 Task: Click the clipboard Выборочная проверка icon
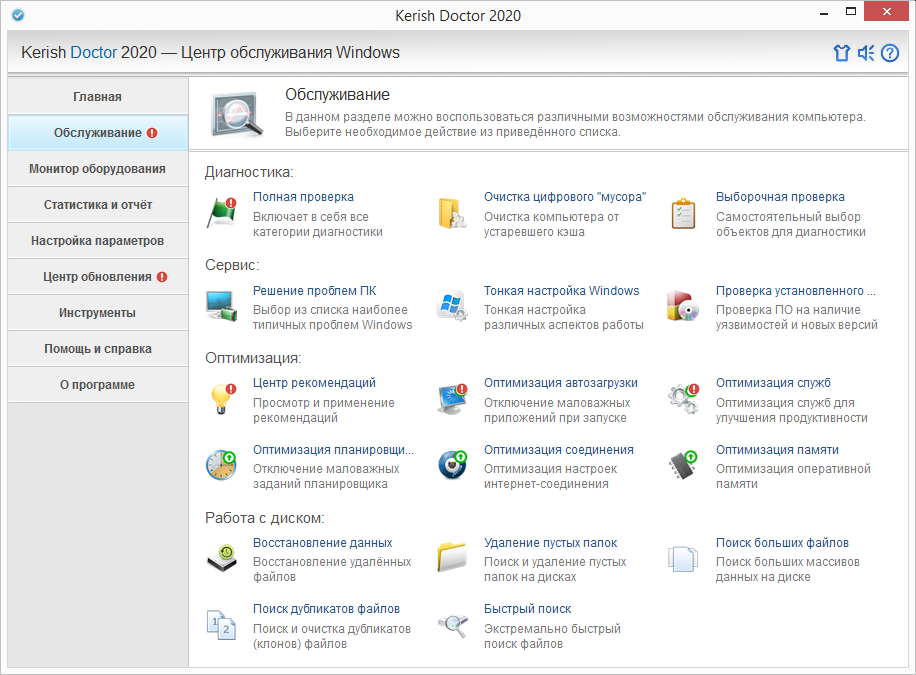pyautogui.click(x=683, y=213)
